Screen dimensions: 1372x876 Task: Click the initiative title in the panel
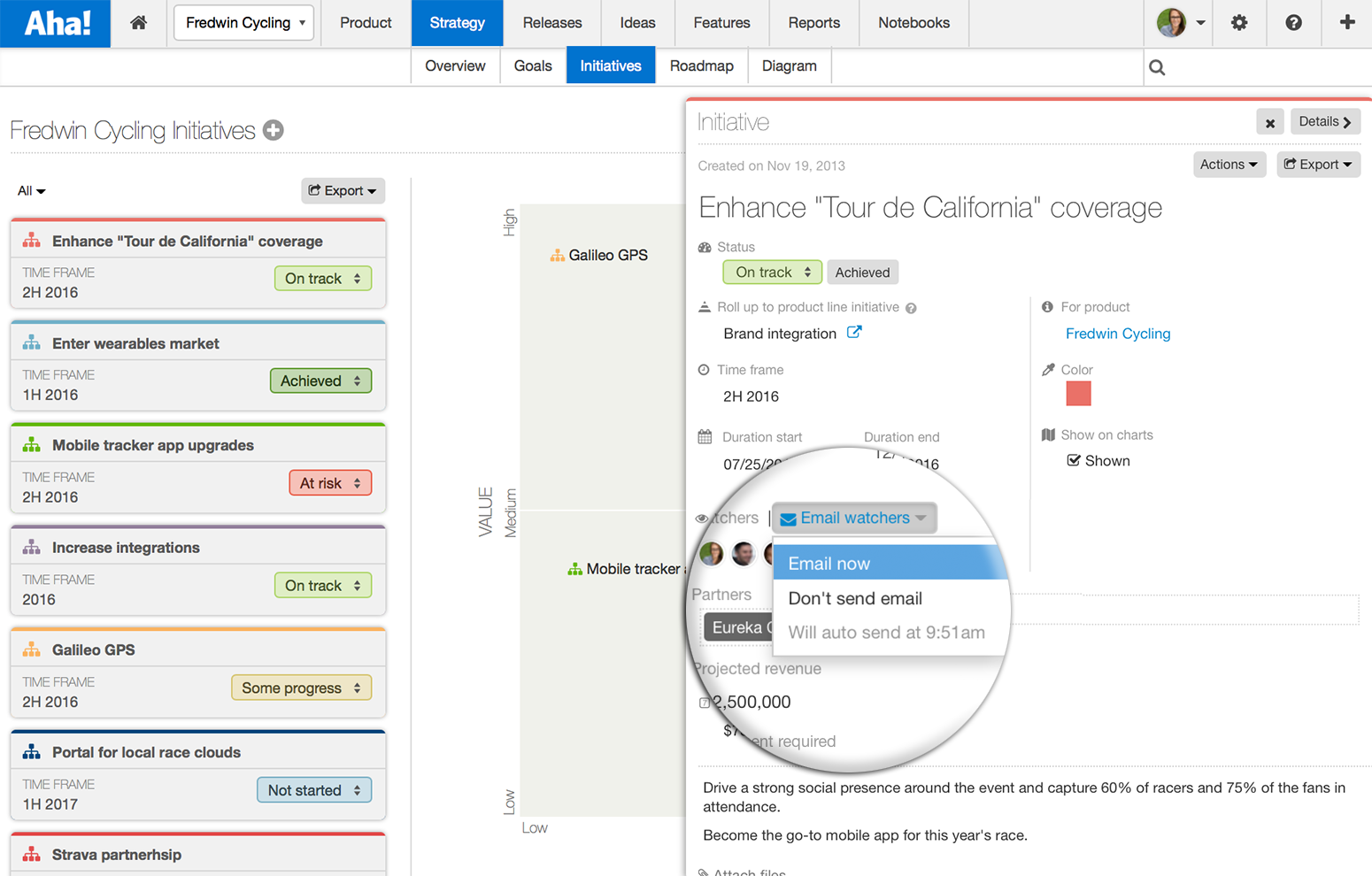(x=930, y=208)
